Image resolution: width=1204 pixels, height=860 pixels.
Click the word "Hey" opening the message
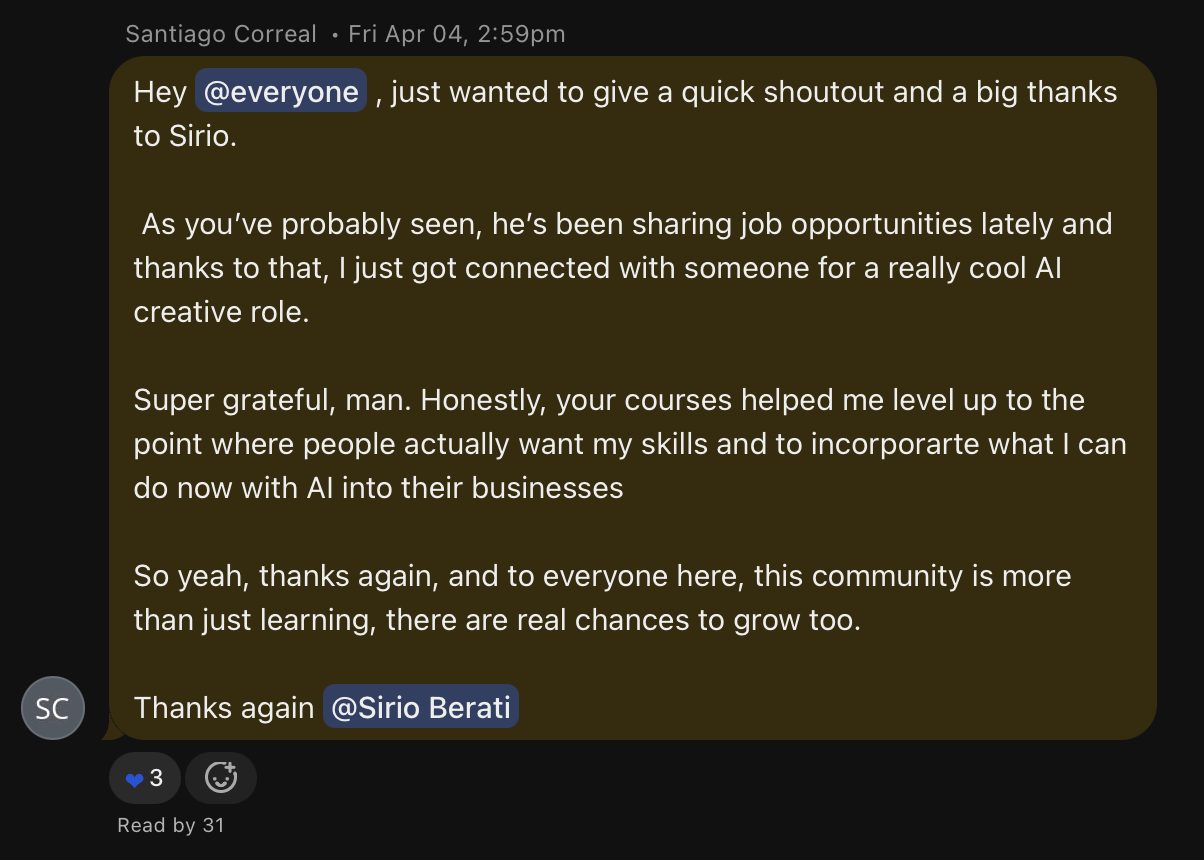tap(160, 92)
